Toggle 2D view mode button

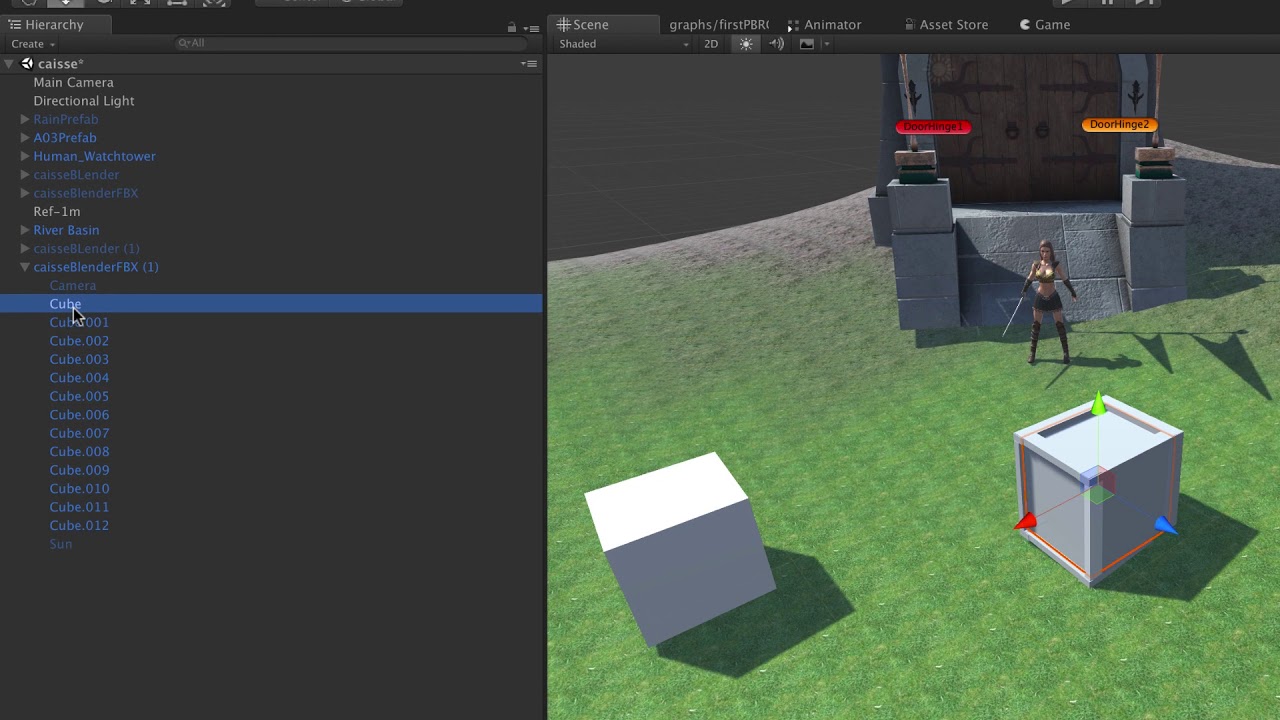(711, 44)
